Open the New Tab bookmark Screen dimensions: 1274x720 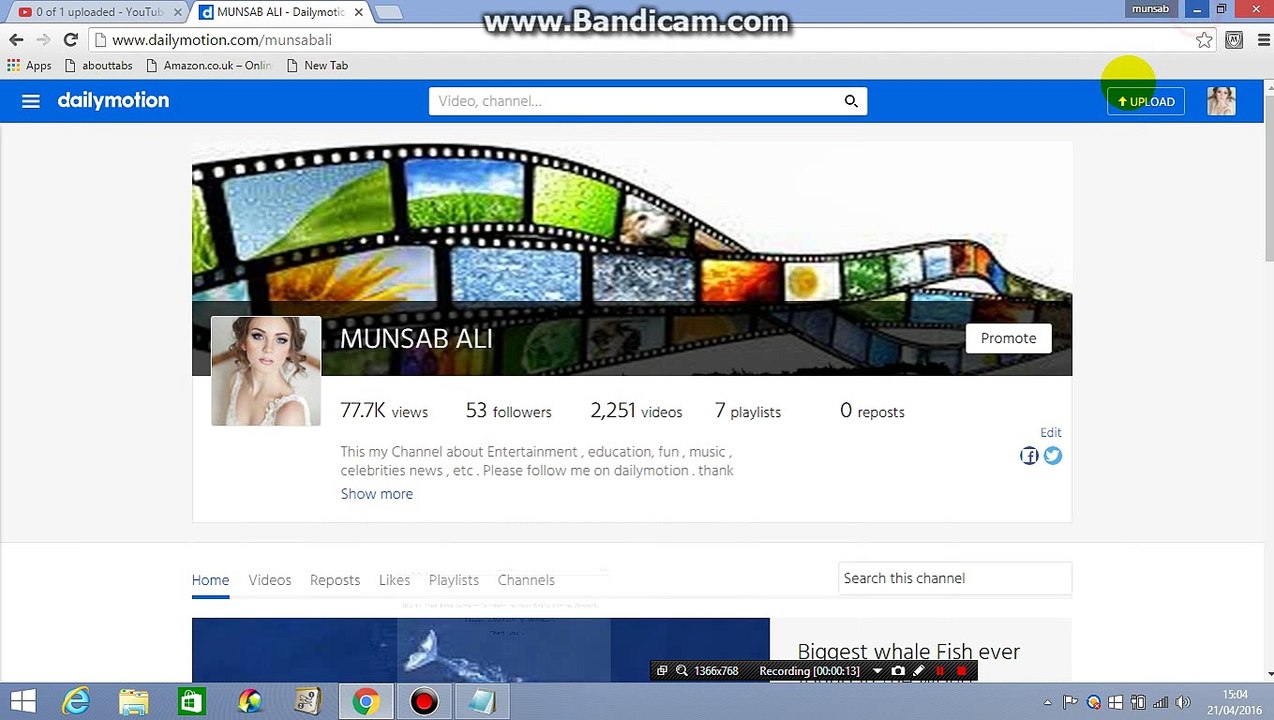(x=317, y=65)
